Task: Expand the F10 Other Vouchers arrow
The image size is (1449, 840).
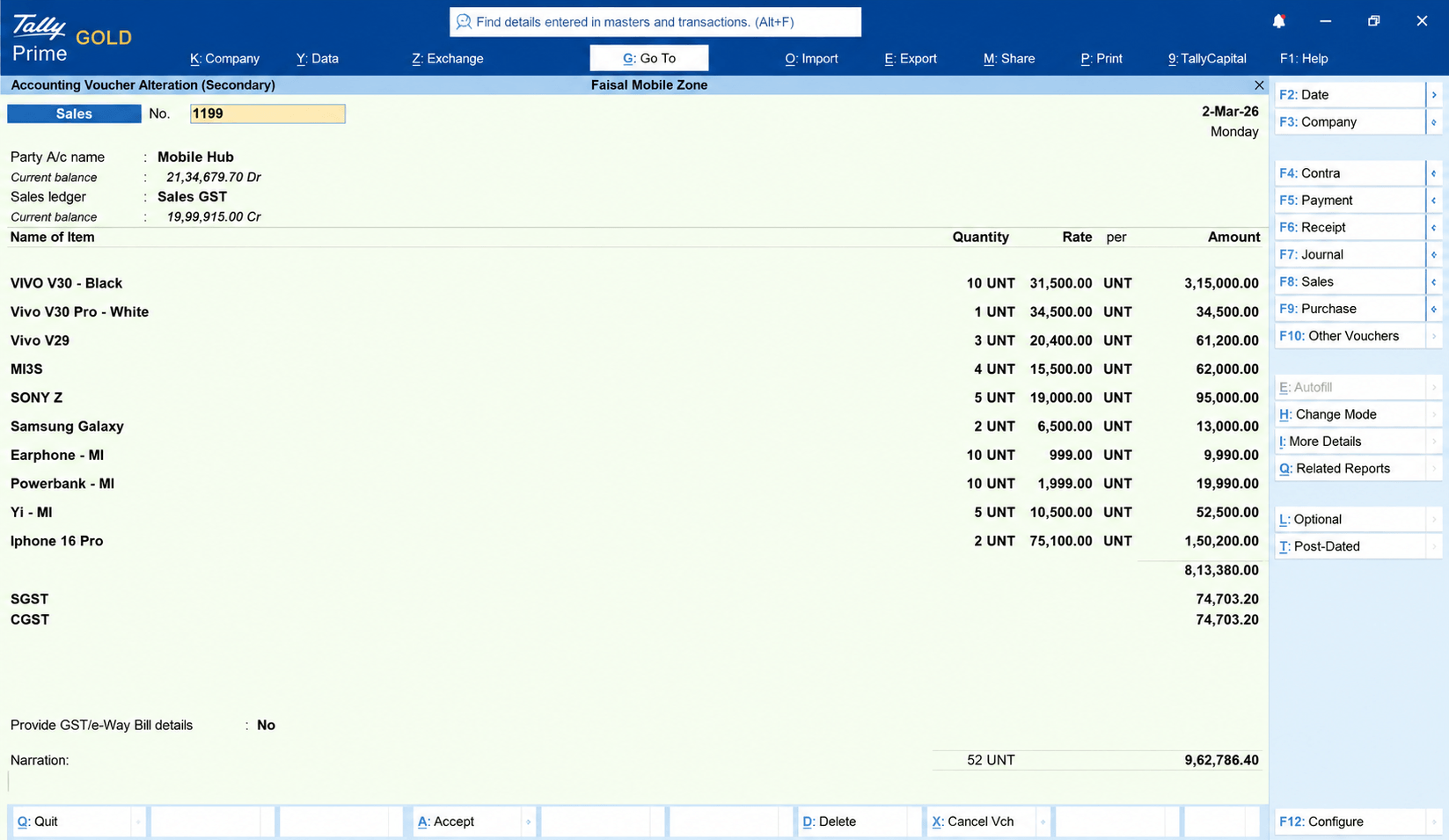Action: [1434, 336]
